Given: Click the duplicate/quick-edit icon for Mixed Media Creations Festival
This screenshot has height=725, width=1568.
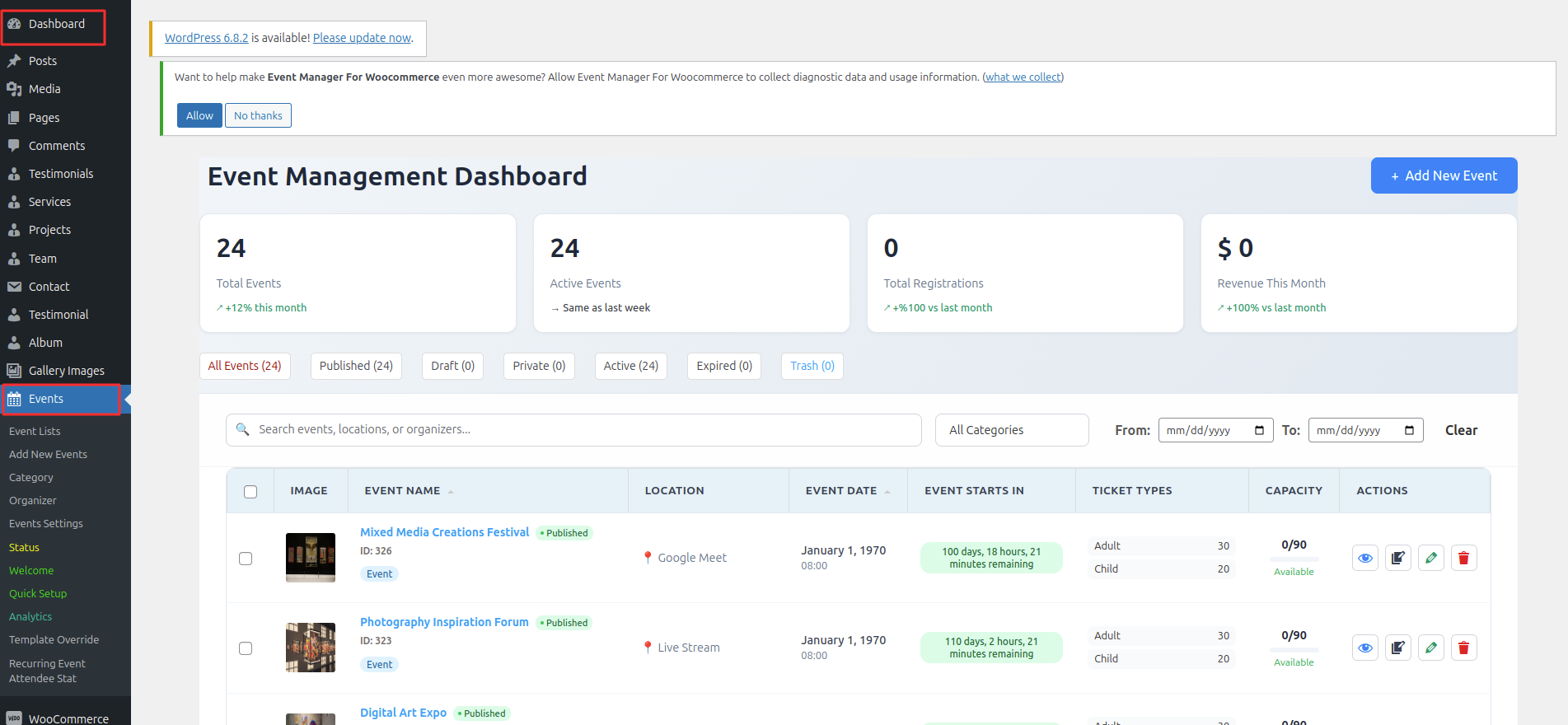Looking at the screenshot, I should (1397, 558).
